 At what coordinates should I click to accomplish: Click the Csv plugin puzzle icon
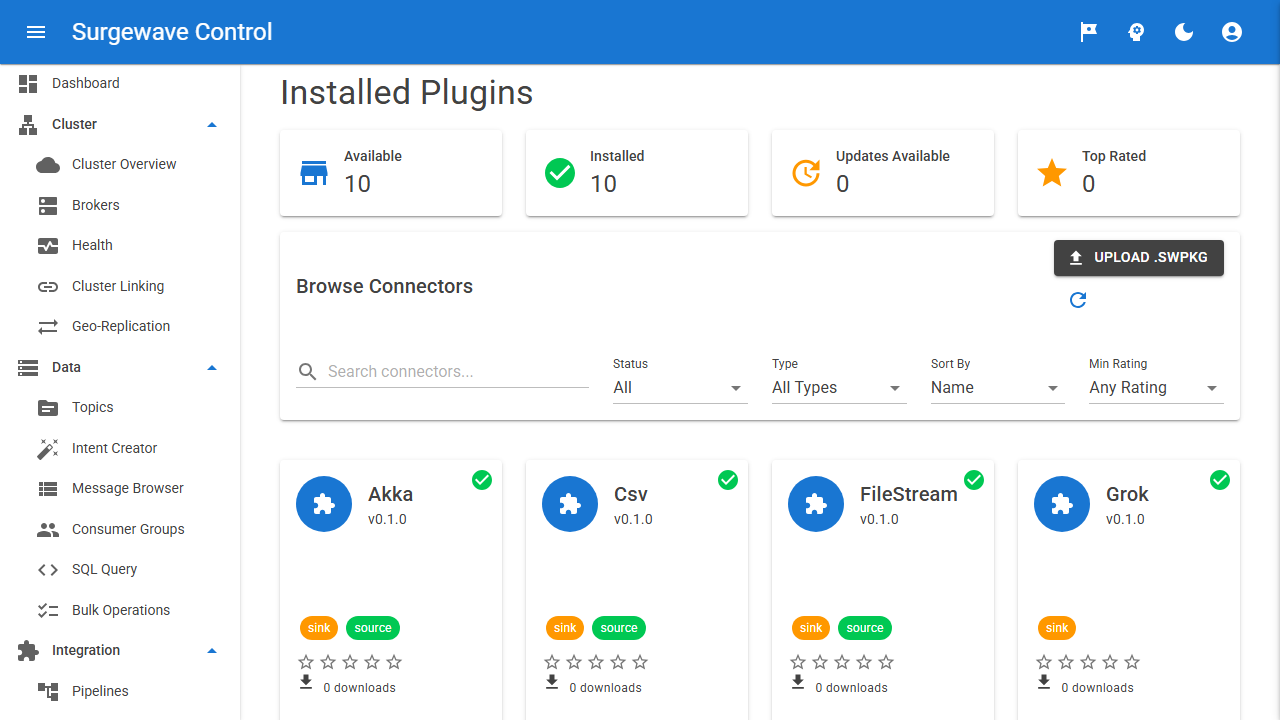(x=570, y=504)
